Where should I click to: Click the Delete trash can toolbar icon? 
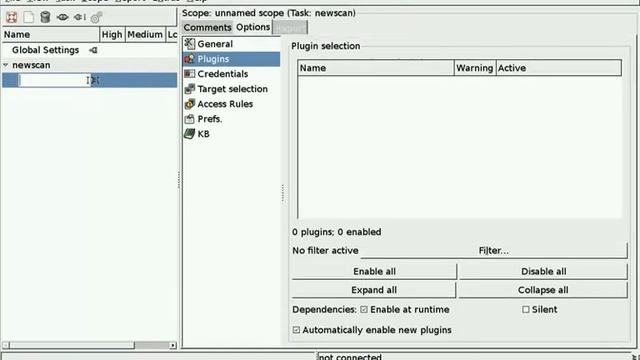(45, 17)
